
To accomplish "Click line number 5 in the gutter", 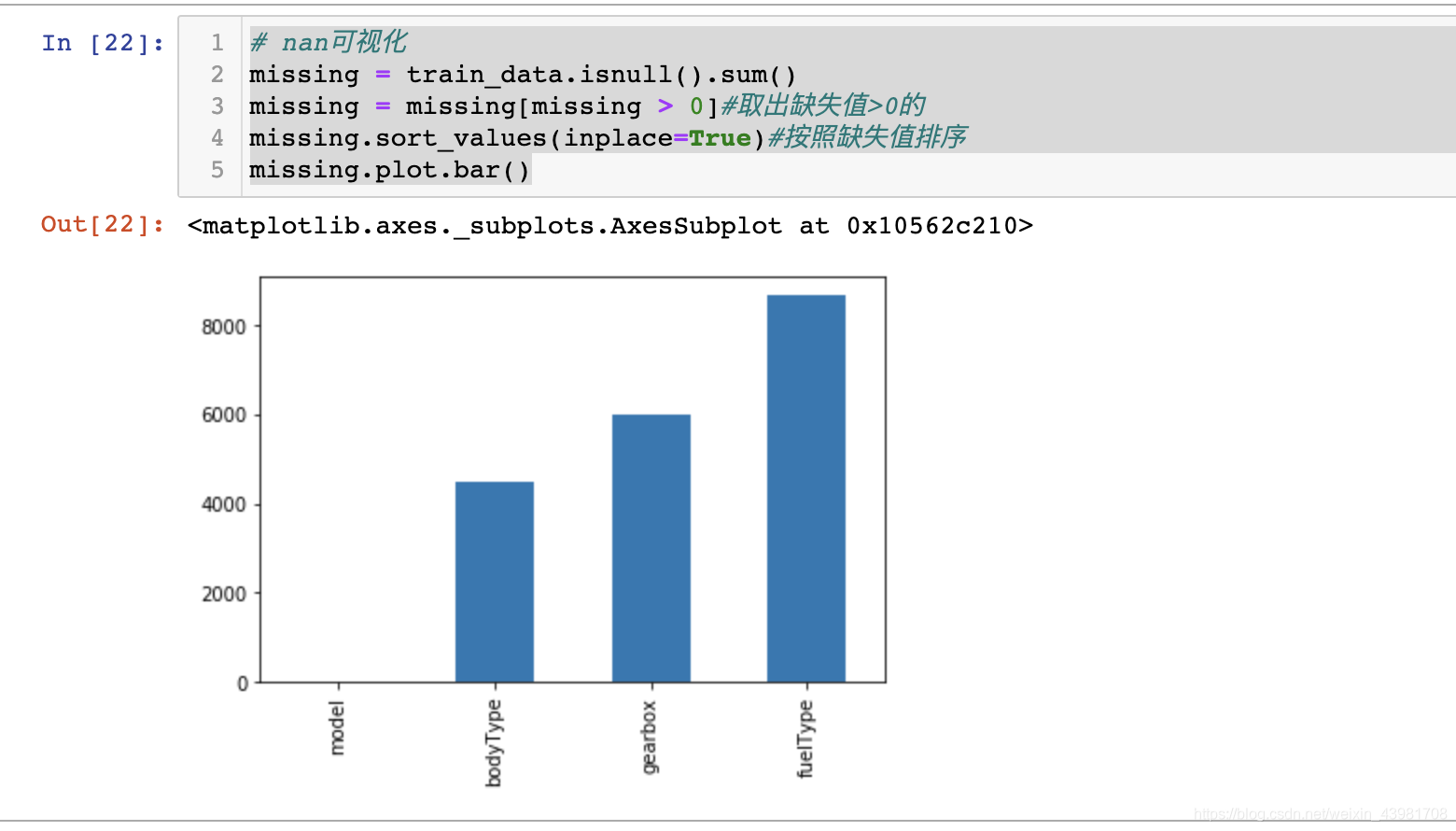I will point(217,170).
